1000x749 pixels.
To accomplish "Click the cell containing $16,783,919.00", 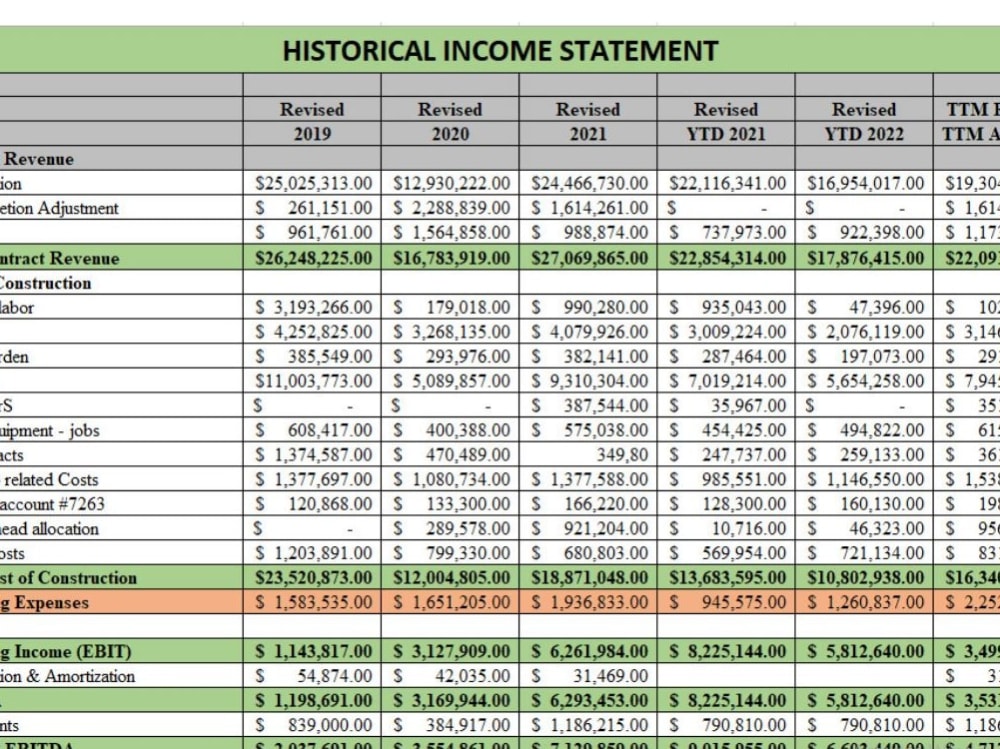I will coord(450,257).
